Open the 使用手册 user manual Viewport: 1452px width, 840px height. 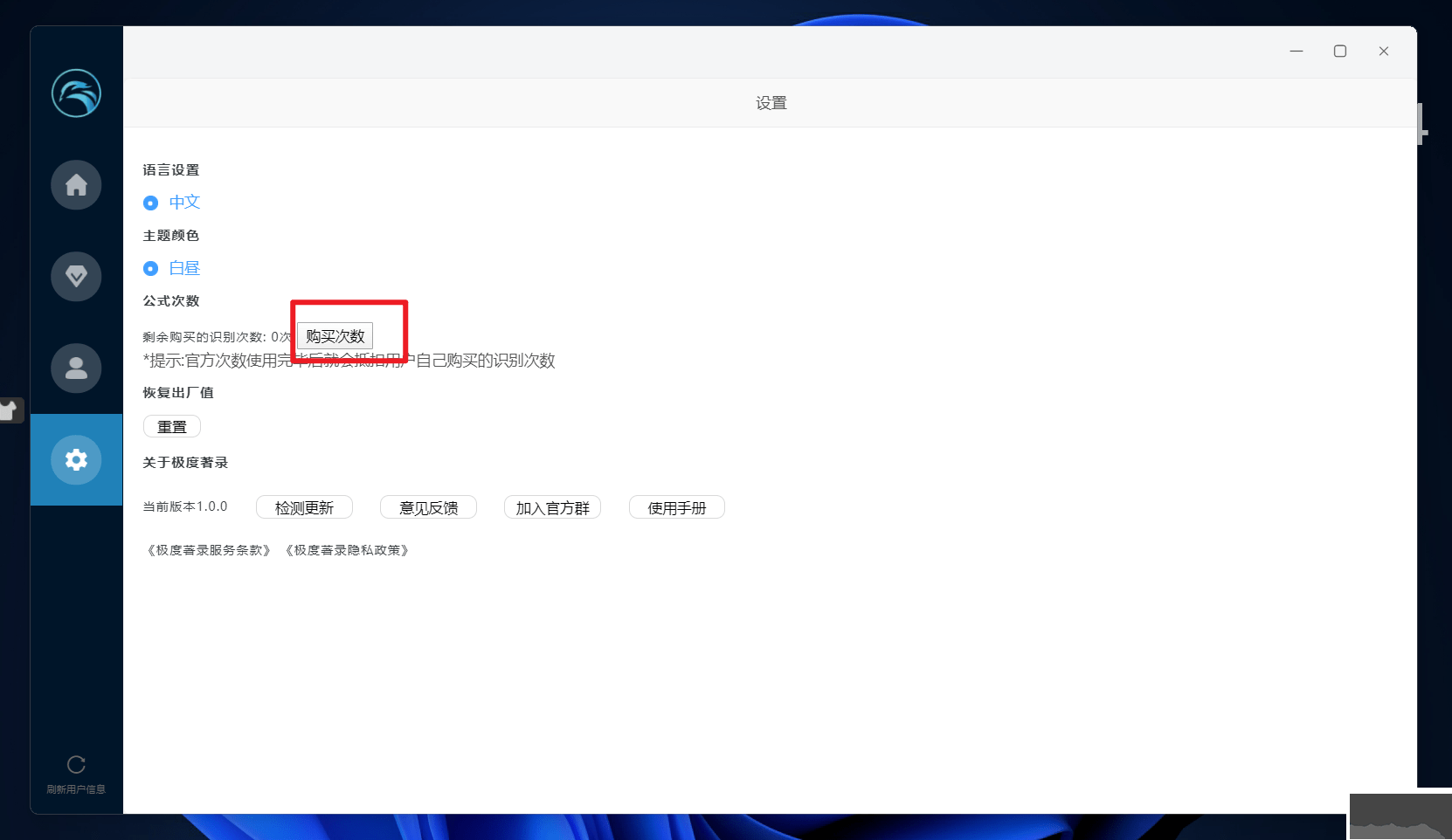click(x=677, y=507)
